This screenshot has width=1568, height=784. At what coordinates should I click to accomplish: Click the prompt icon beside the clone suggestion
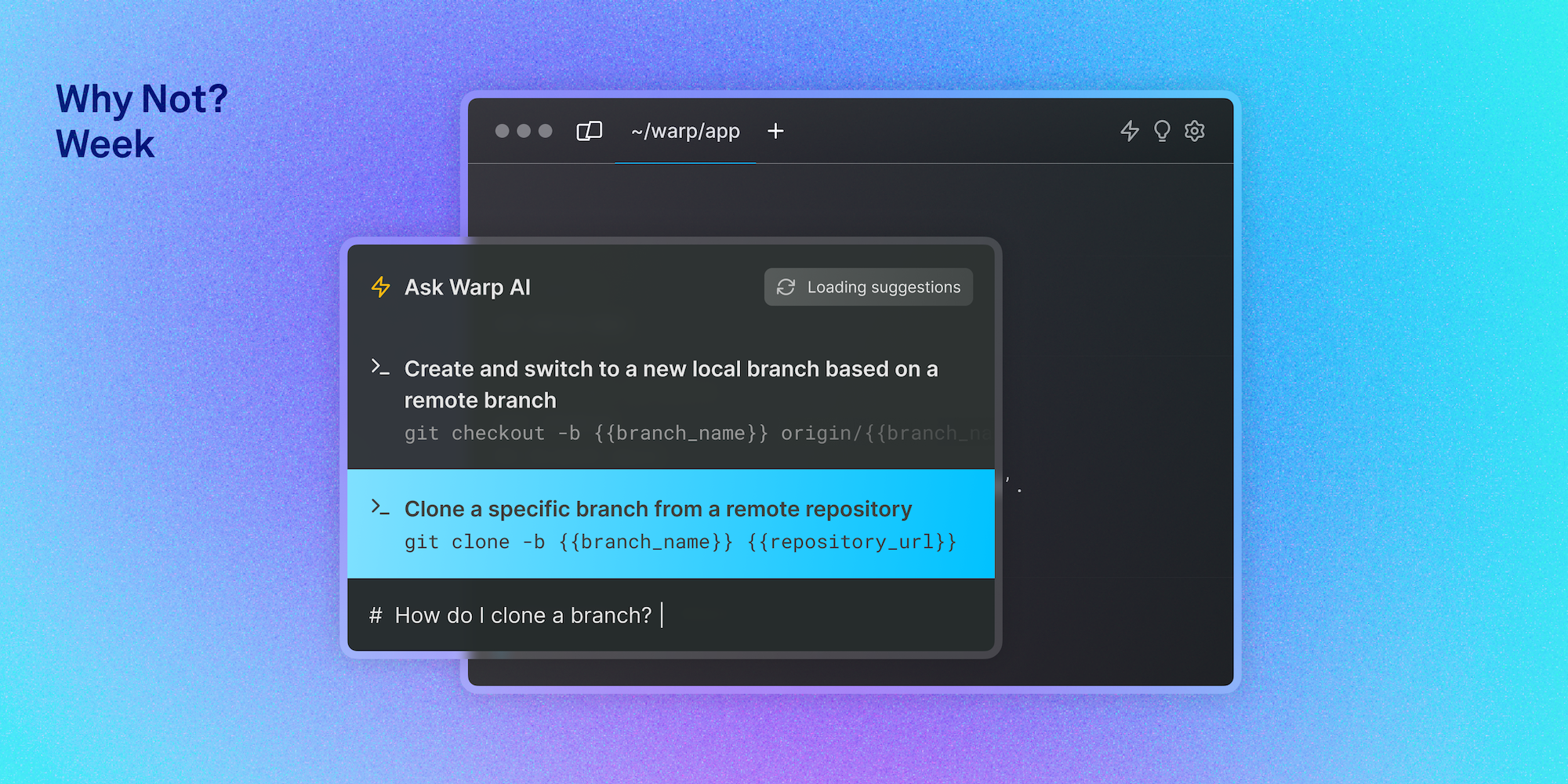tap(379, 508)
